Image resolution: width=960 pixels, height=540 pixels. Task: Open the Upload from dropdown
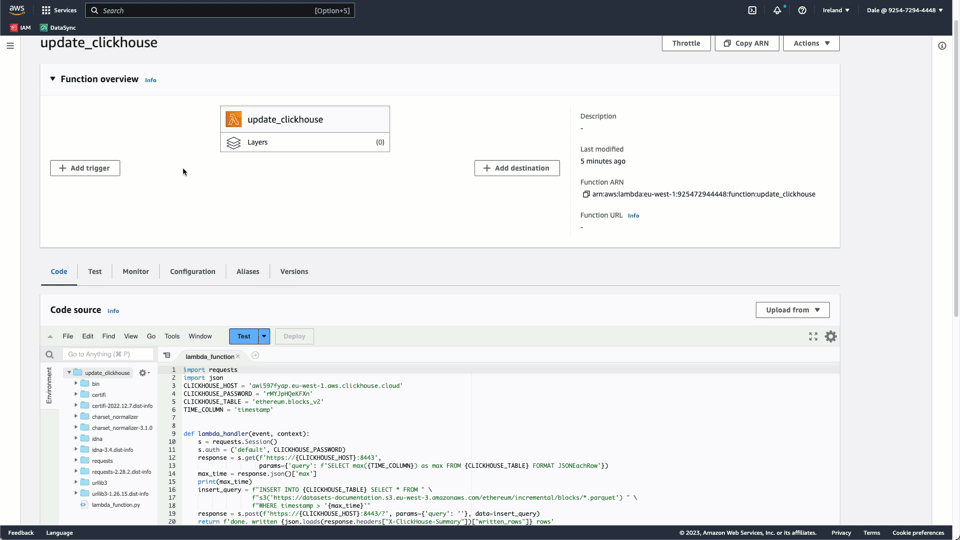(x=792, y=310)
